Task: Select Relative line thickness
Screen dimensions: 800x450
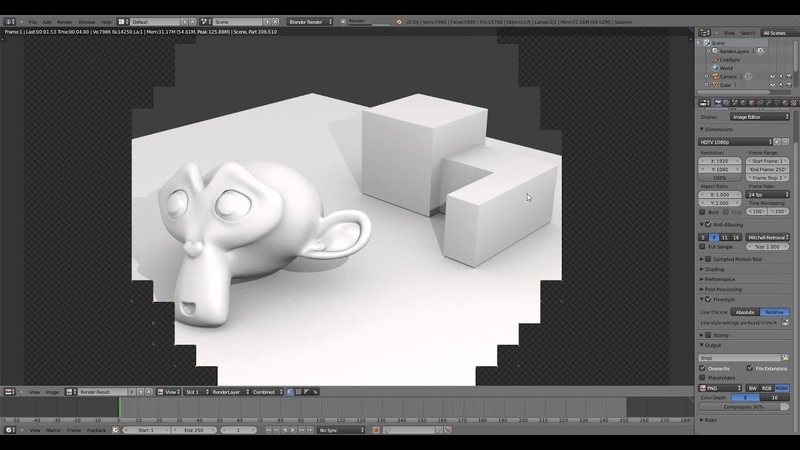Action: (774, 312)
